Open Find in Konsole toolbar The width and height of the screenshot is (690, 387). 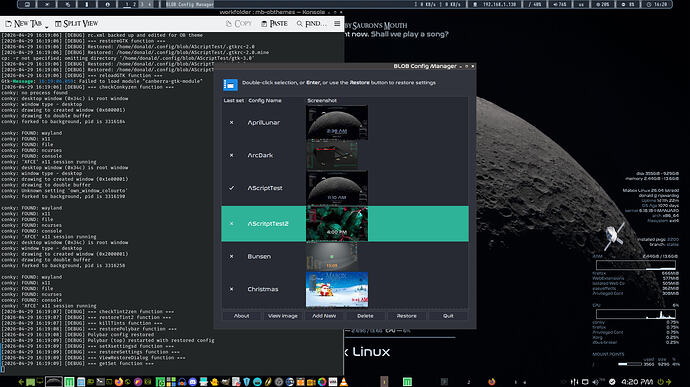click(312, 23)
